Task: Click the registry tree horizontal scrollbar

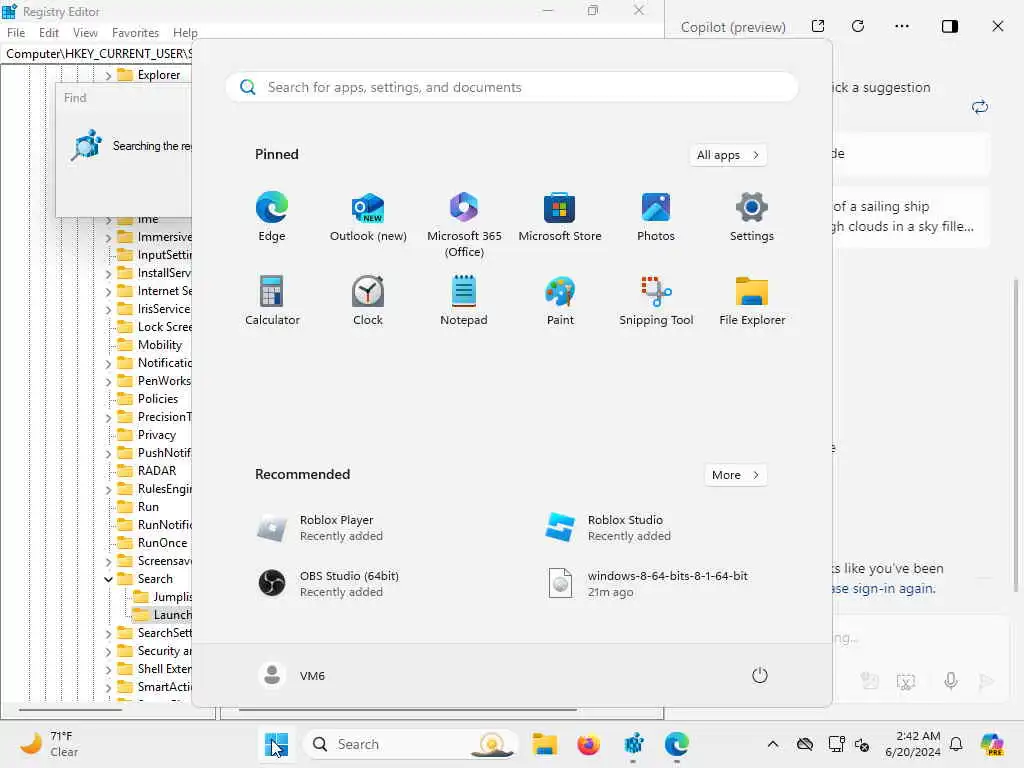Action: click(71, 709)
